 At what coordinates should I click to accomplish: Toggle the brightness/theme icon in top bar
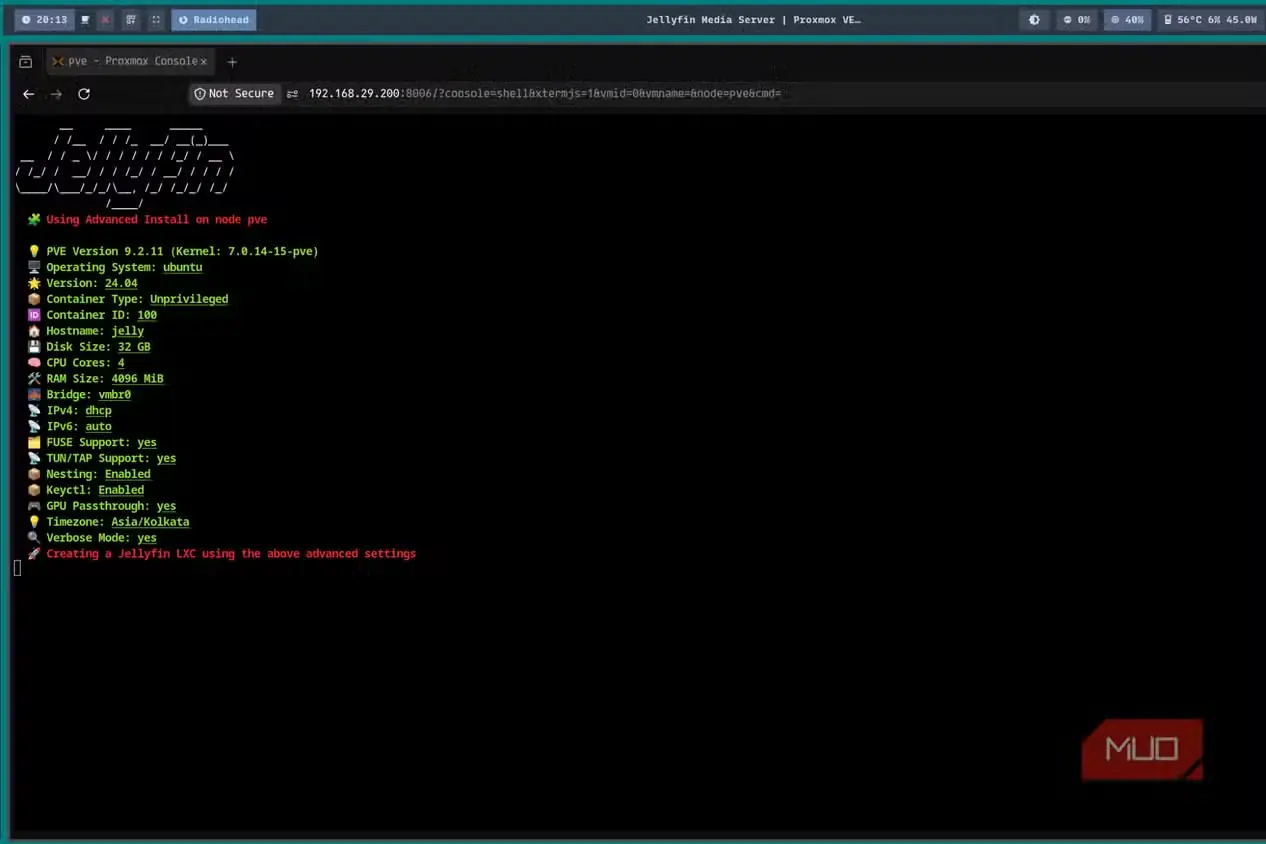coord(1034,20)
